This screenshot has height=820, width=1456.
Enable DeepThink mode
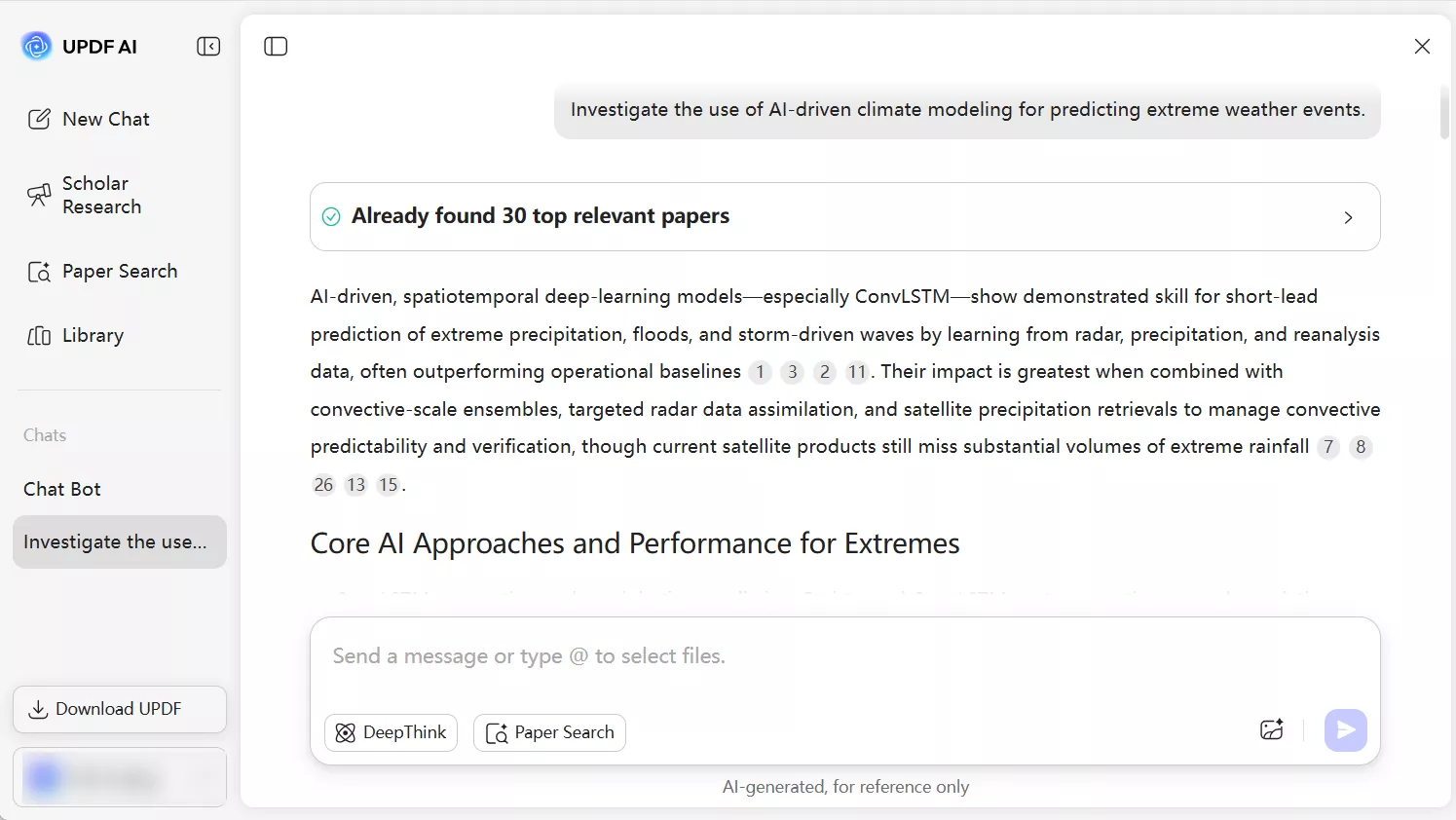[391, 732]
